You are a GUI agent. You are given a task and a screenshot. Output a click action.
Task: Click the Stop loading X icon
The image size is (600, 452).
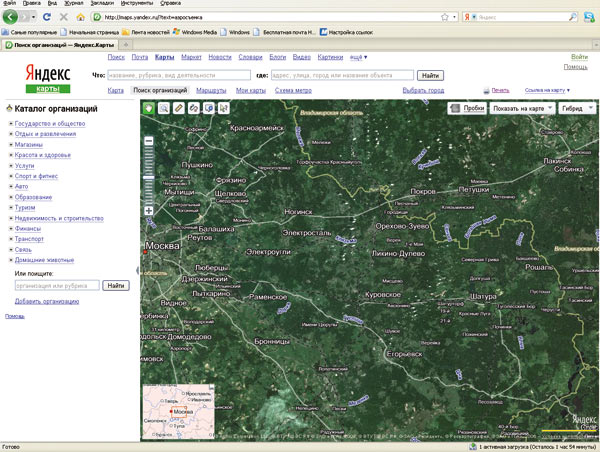point(64,17)
